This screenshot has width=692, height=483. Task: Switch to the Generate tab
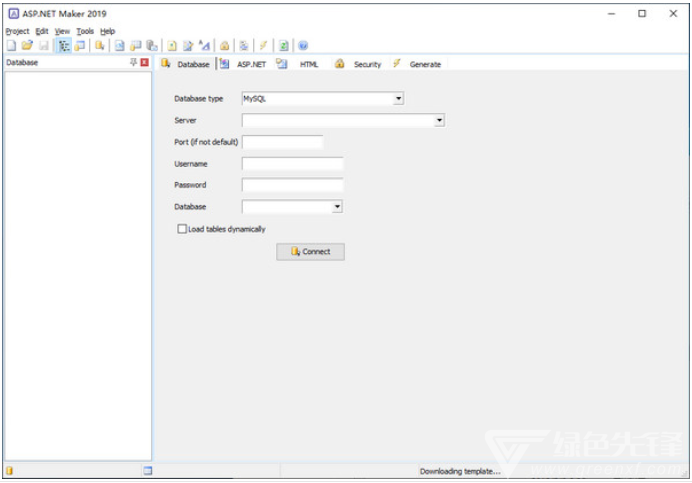[417, 64]
